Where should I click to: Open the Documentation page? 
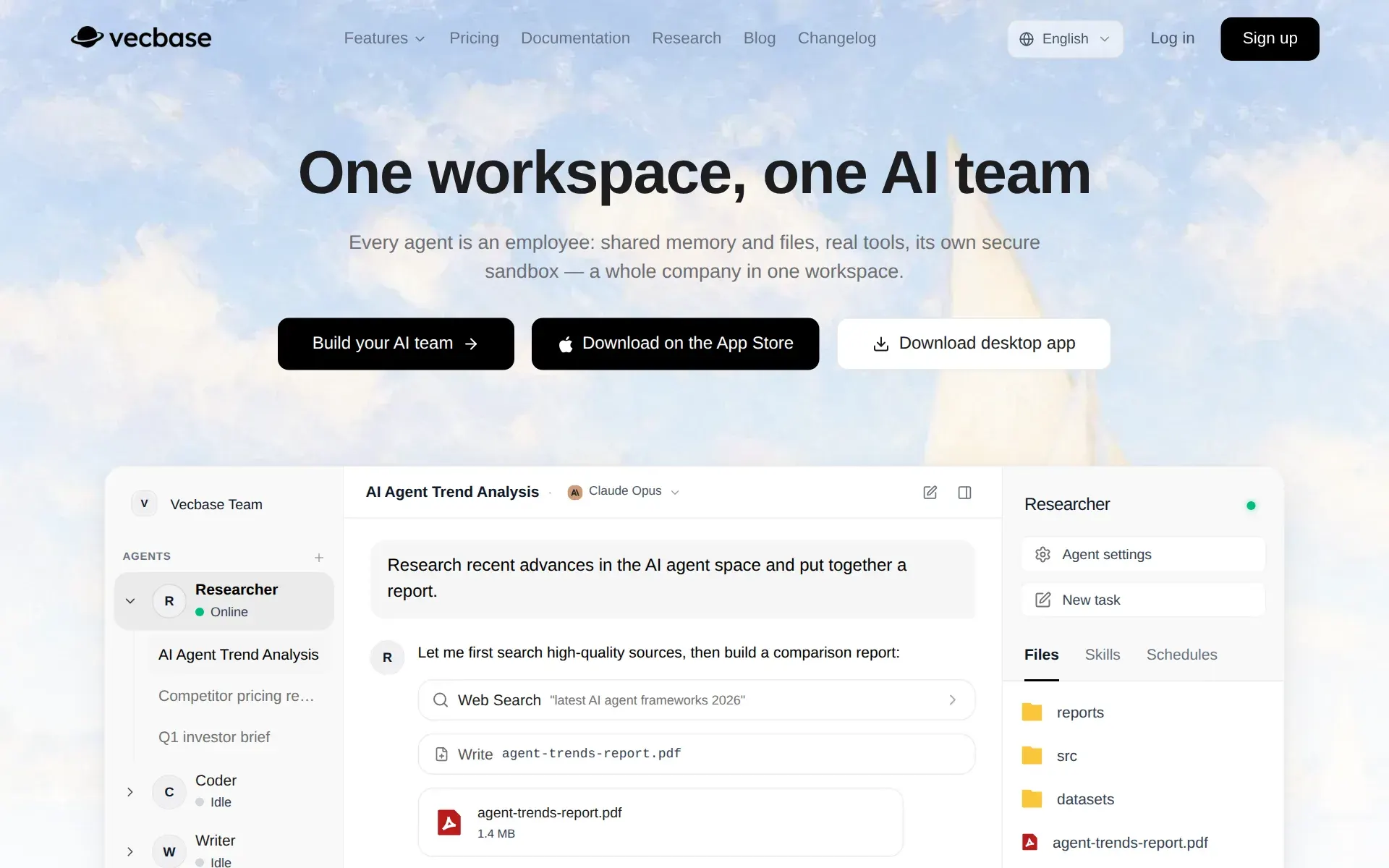pyautogui.click(x=575, y=38)
